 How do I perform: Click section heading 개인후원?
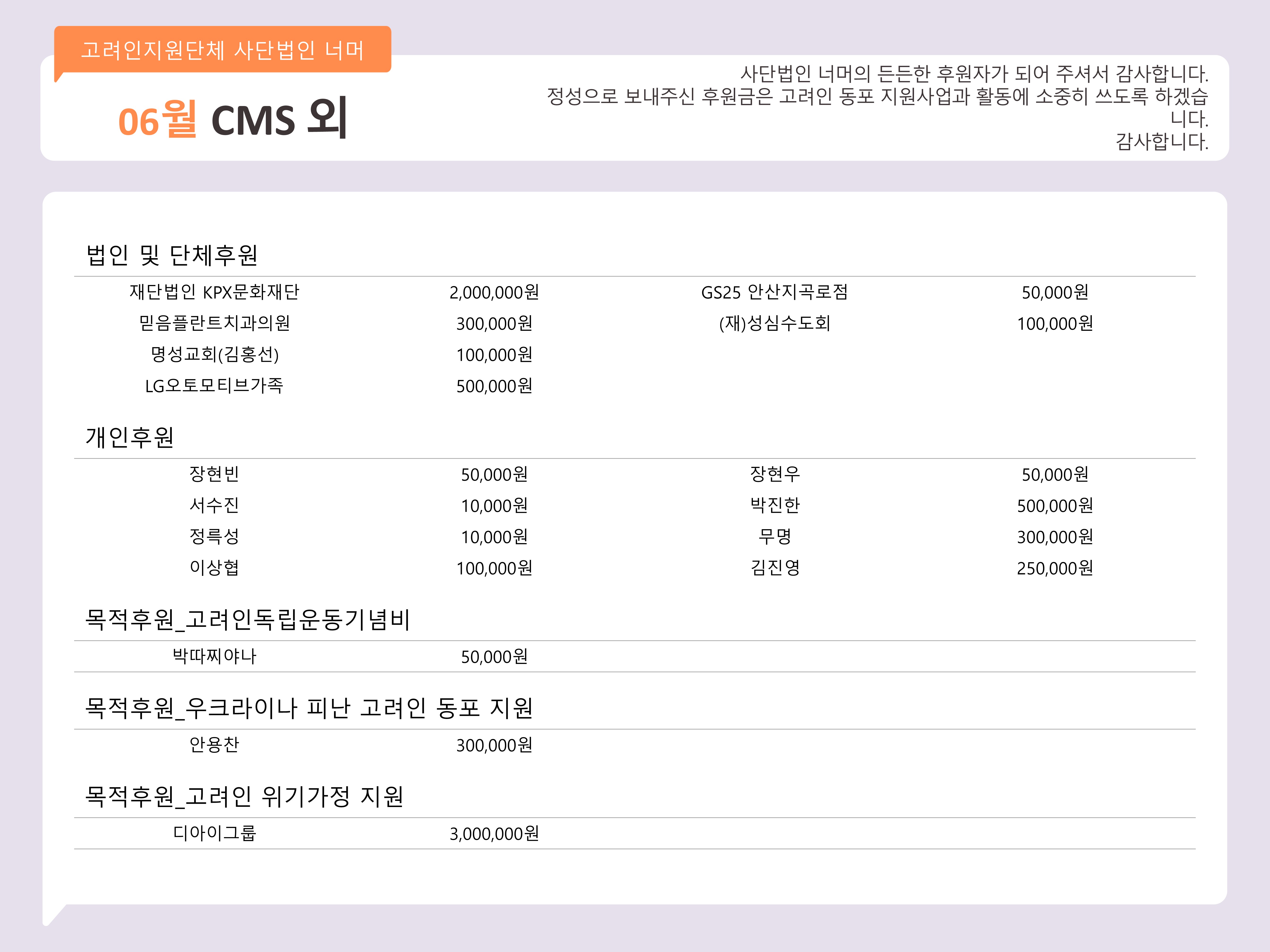point(130,437)
